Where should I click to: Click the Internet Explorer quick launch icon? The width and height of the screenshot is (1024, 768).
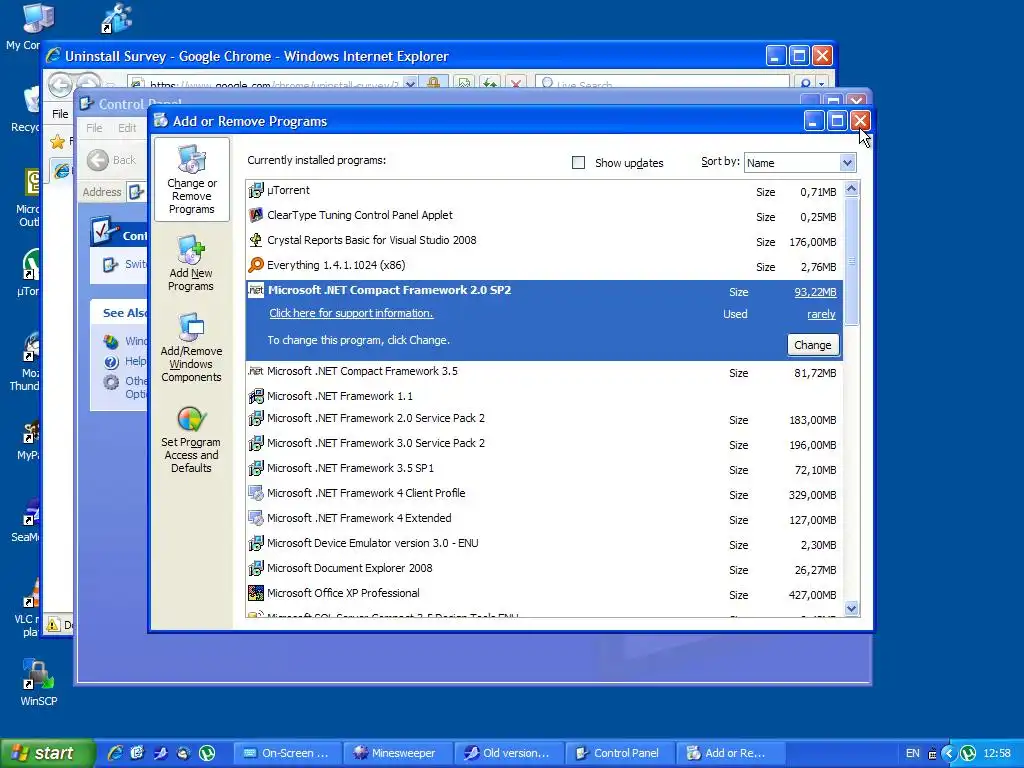(115, 753)
